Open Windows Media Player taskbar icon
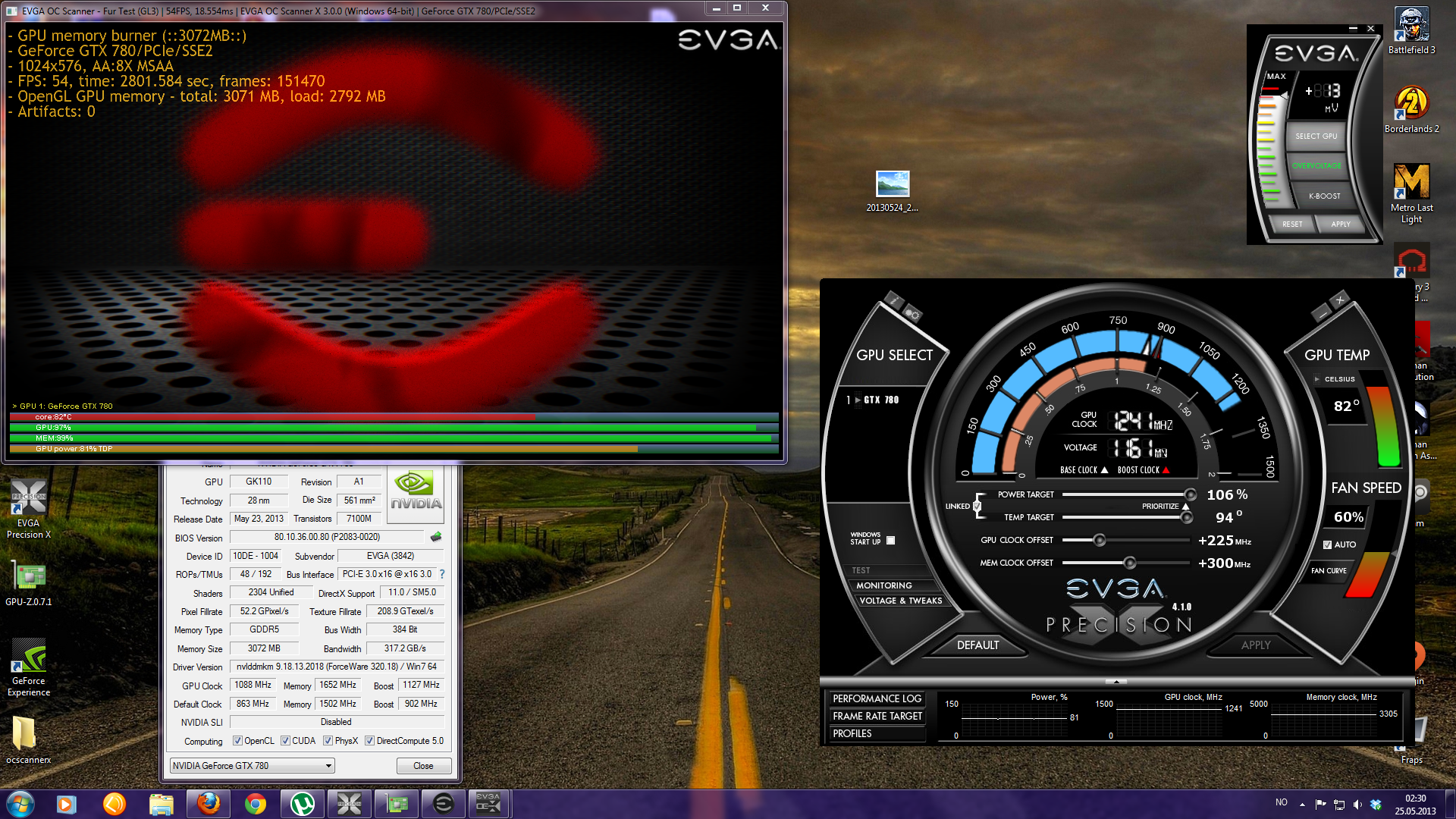Image resolution: width=1456 pixels, height=819 pixels. coord(67,804)
